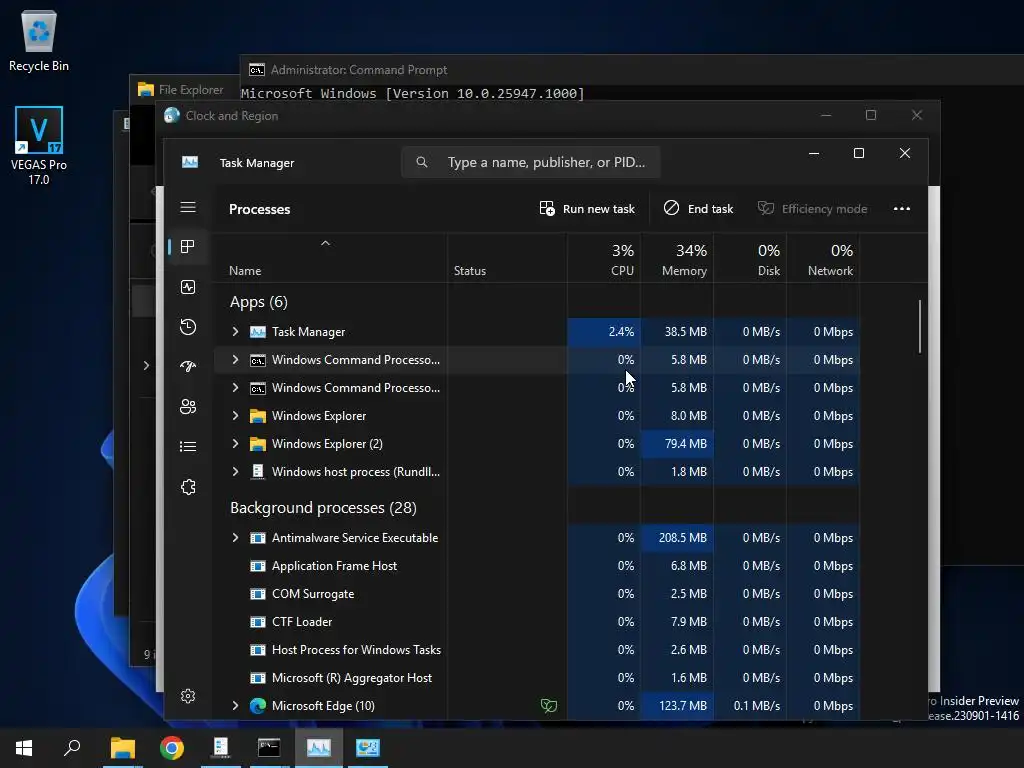Image resolution: width=1024 pixels, height=768 pixels.
Task: Expand the Windows Explorer row
Action: pos(235,416)
